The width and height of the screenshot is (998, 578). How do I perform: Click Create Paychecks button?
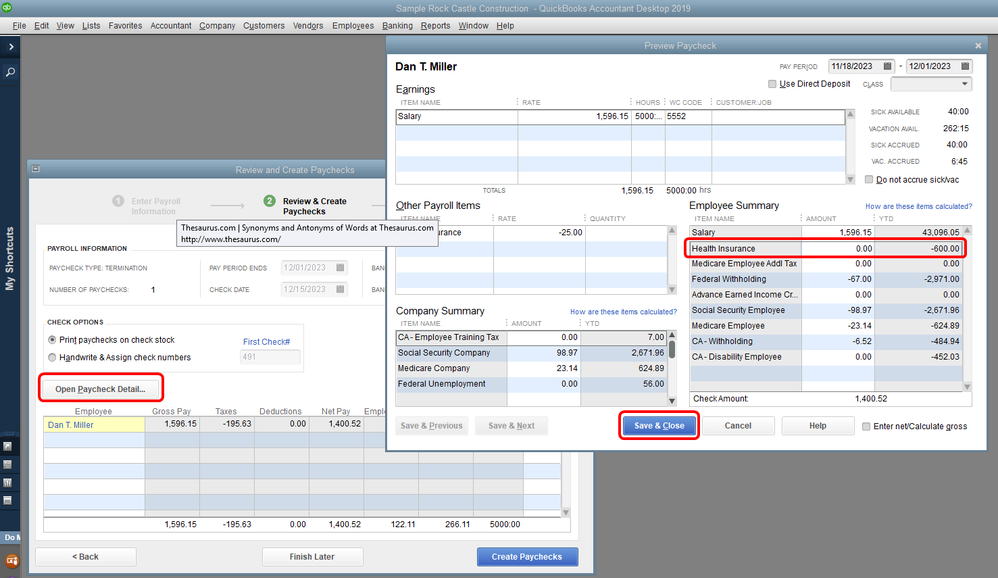coord(527,556)
